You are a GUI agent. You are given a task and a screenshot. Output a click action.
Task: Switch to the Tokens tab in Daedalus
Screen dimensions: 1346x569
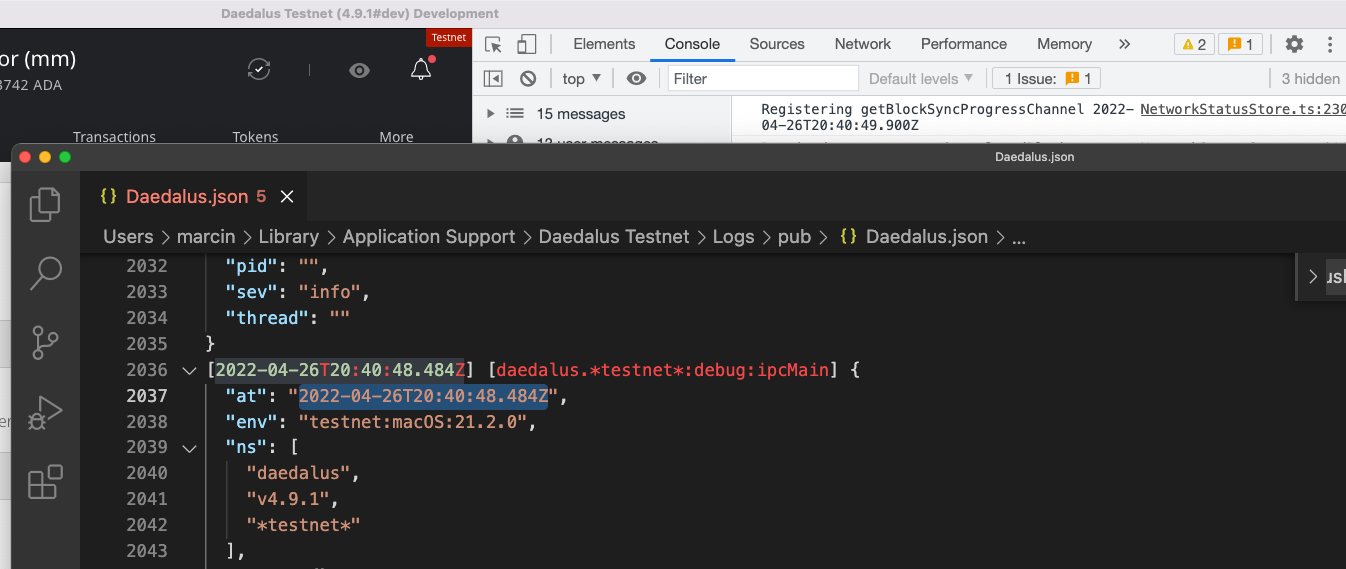[x=255, y=137]
